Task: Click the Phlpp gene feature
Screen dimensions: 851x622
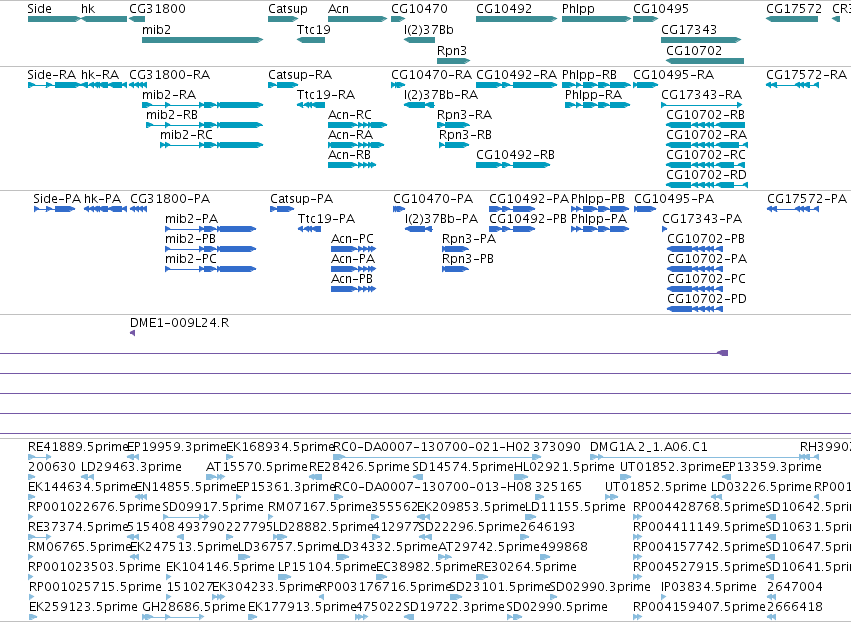Action: (x=596, y=19)
